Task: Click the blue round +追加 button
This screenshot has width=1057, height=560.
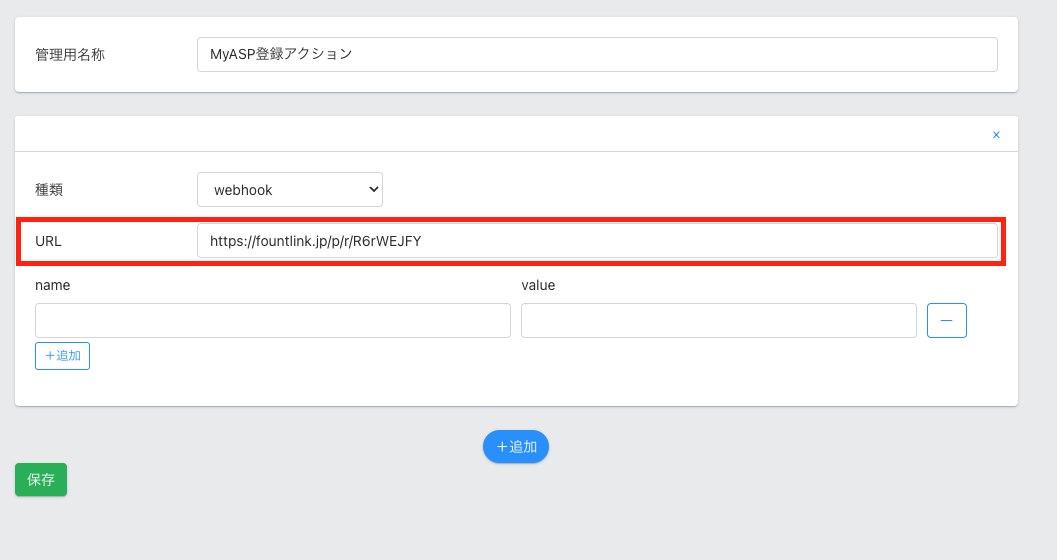Action: pos(515,447)
